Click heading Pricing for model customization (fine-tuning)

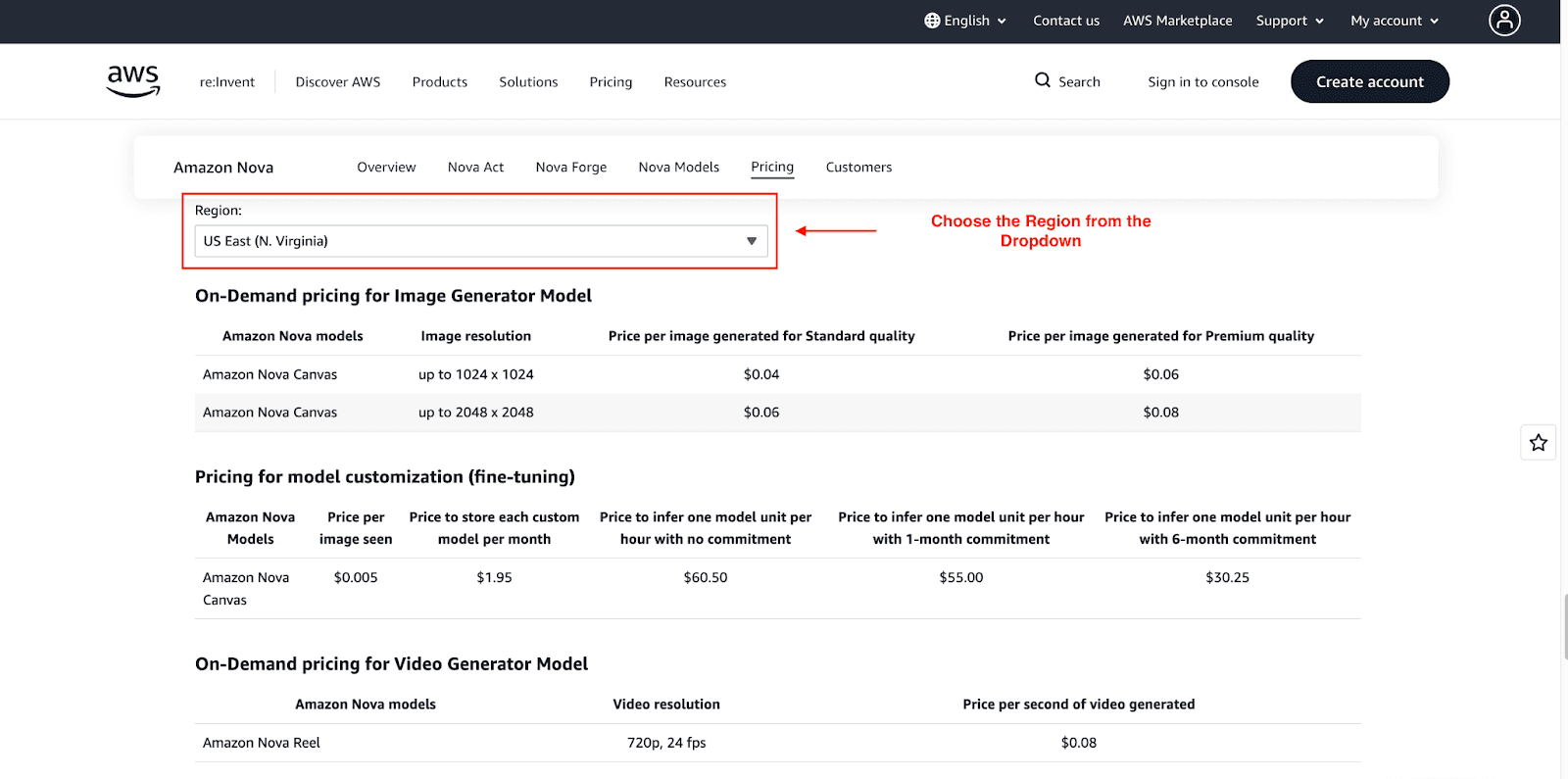click(385, 477)
